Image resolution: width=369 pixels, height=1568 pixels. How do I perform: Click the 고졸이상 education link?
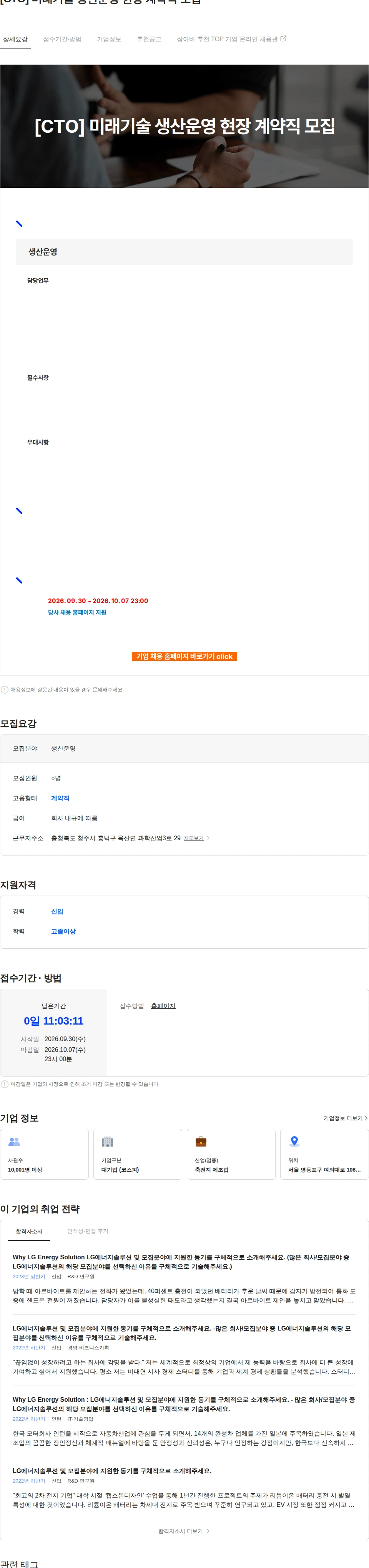[63, 931]
